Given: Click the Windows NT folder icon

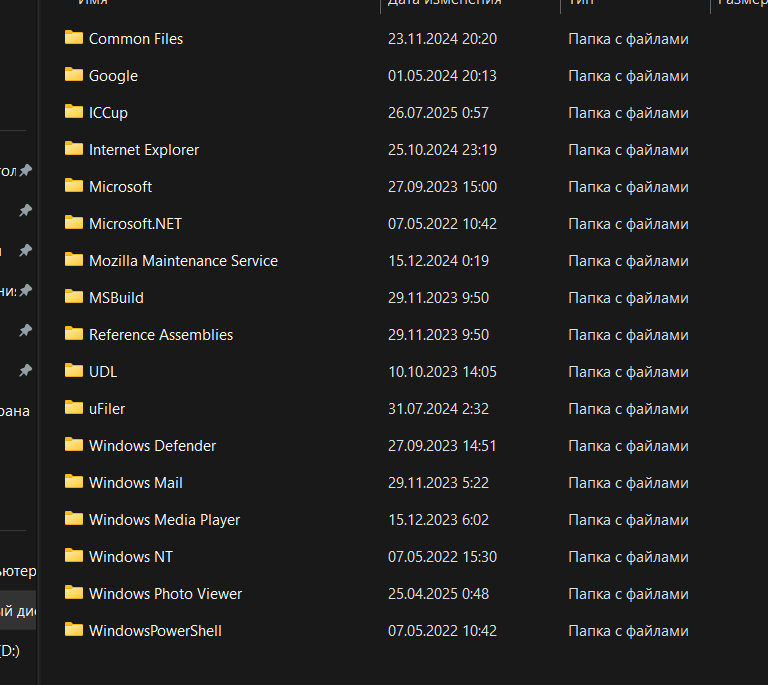Looking at the screenshot, I should pyautogui.click(x=74, y=556).
